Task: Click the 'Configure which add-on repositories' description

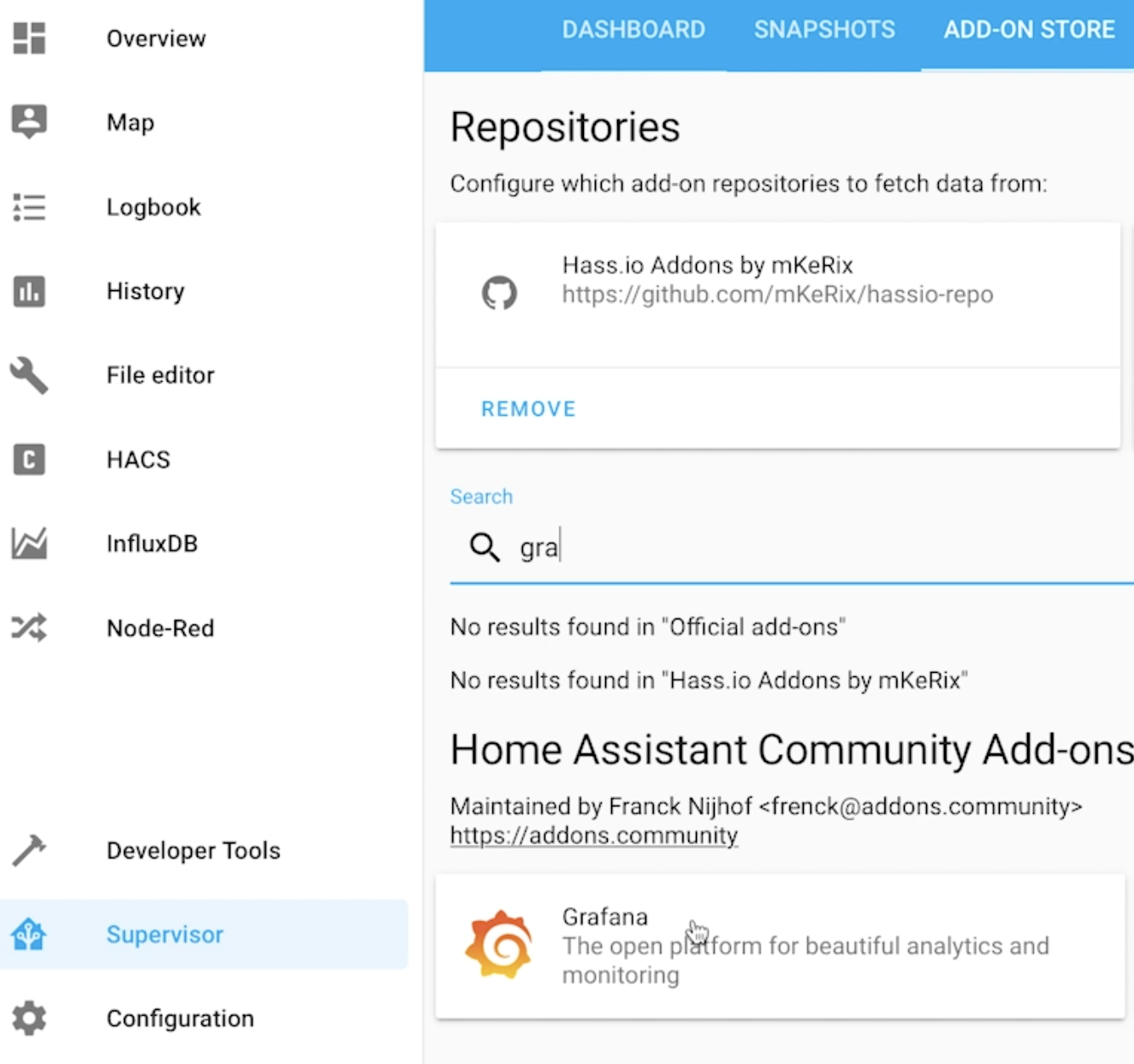Action: point(749,184)
